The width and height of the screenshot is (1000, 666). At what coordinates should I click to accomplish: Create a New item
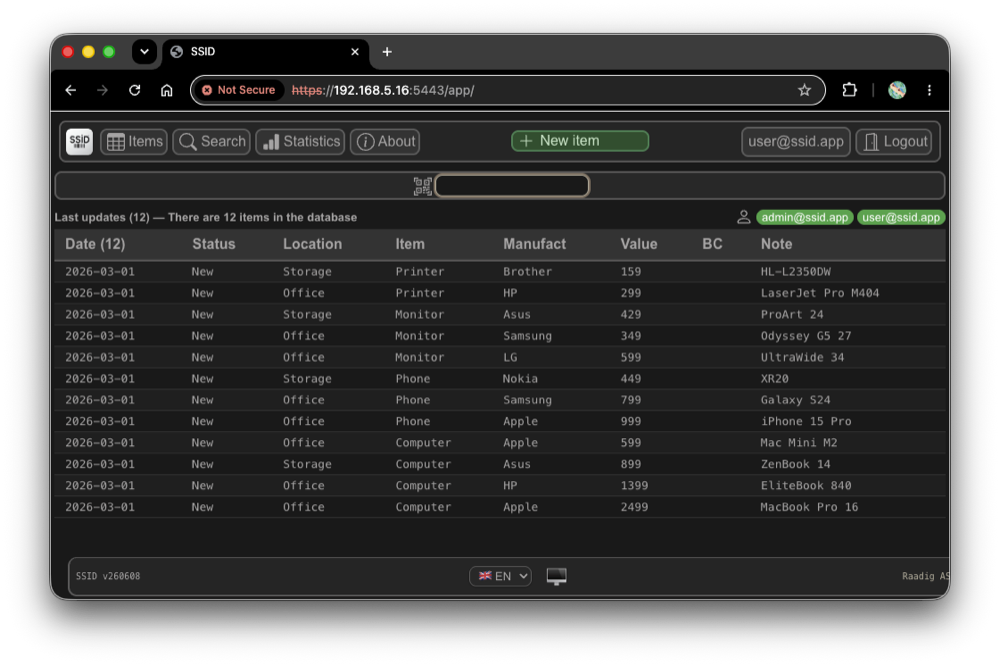pos(580,141)
